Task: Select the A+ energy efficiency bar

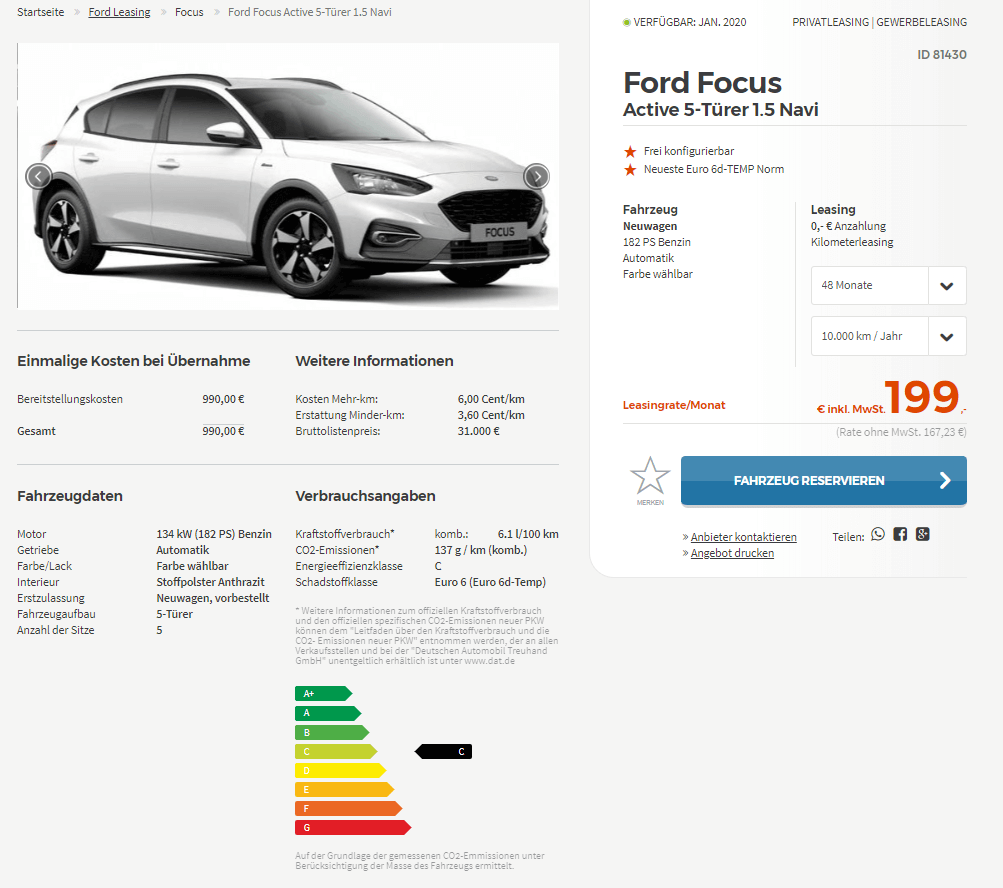Action: 322,694
